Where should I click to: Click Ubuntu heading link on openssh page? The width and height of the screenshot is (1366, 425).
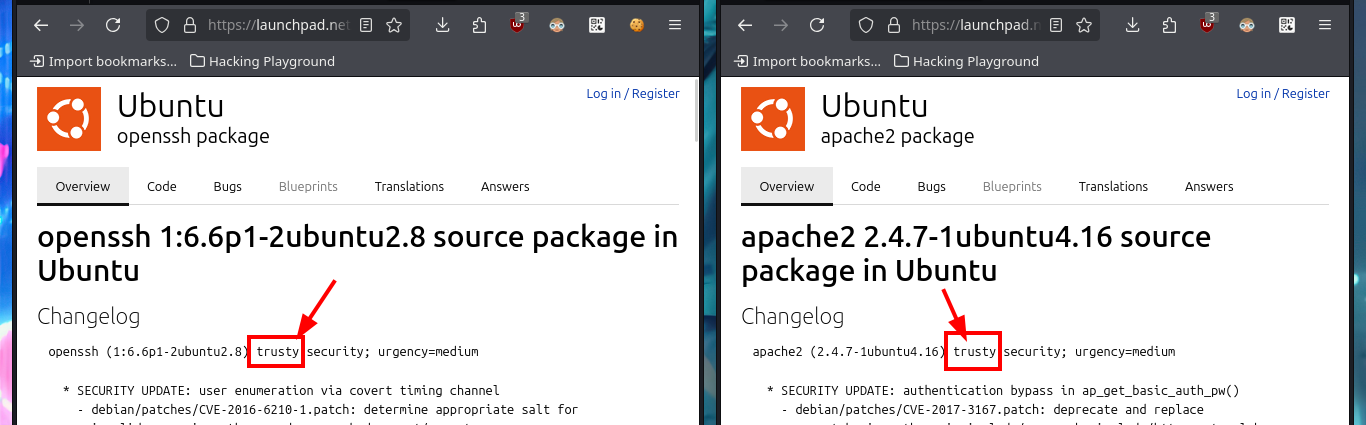tap(170, 106)
